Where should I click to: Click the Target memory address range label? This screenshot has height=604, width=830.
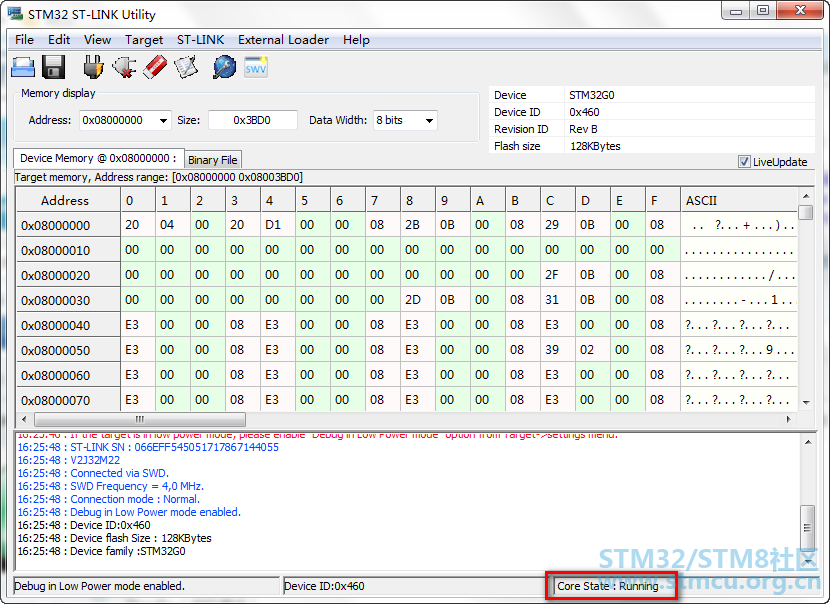pyautogui.click(x=159, y=177)
